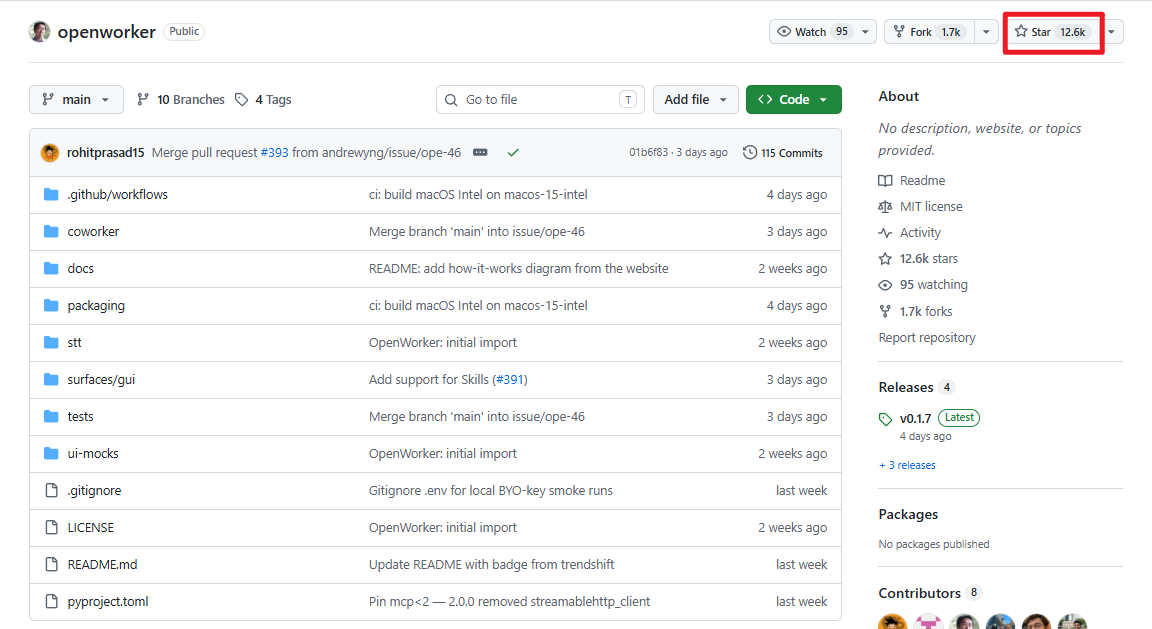Open the stt folder

74,342
